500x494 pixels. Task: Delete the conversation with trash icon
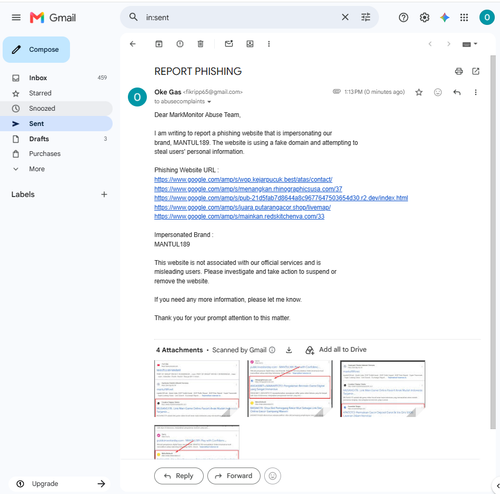coord(200,44)
